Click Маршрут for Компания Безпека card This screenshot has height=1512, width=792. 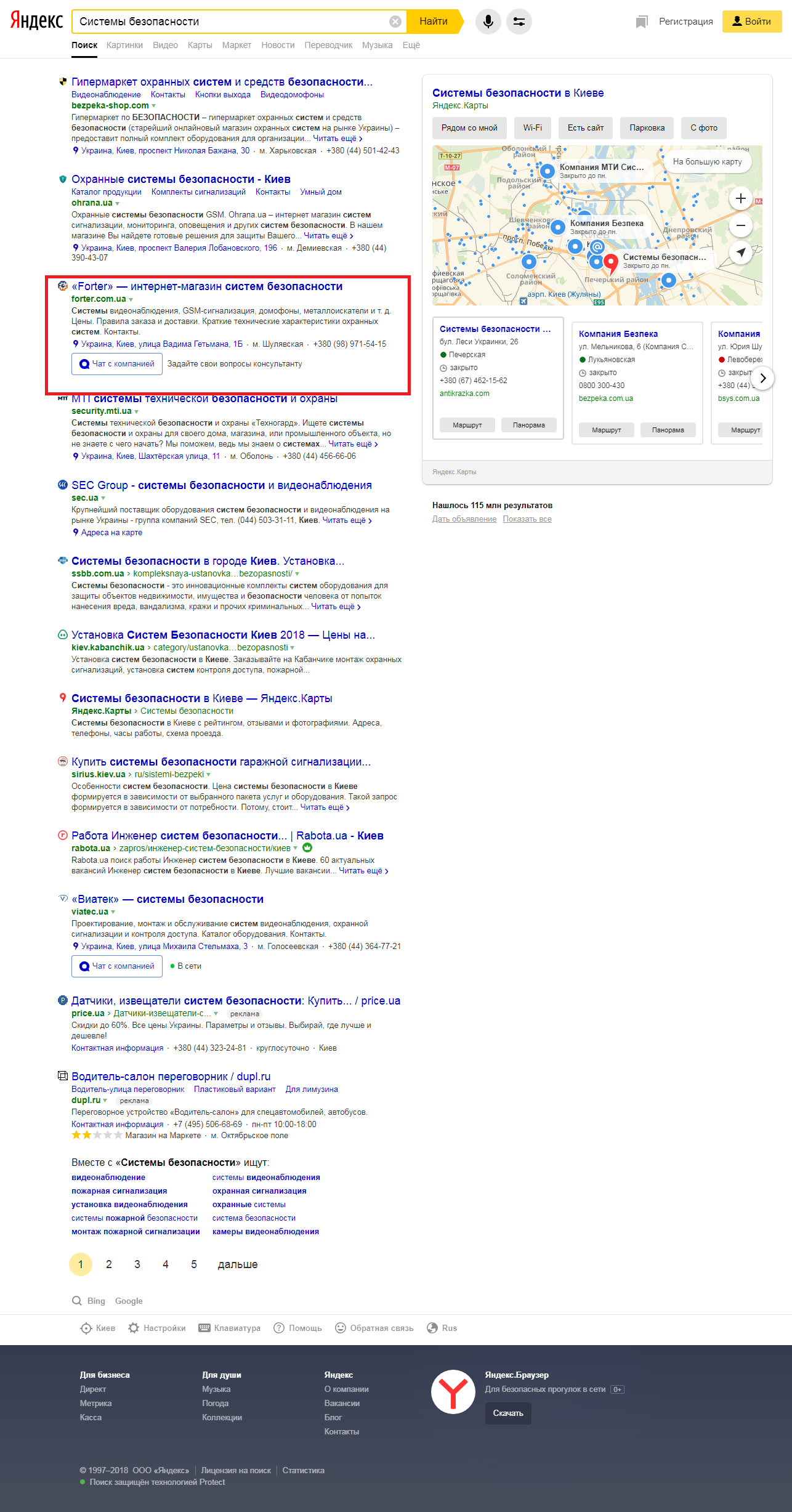(607, 430)
